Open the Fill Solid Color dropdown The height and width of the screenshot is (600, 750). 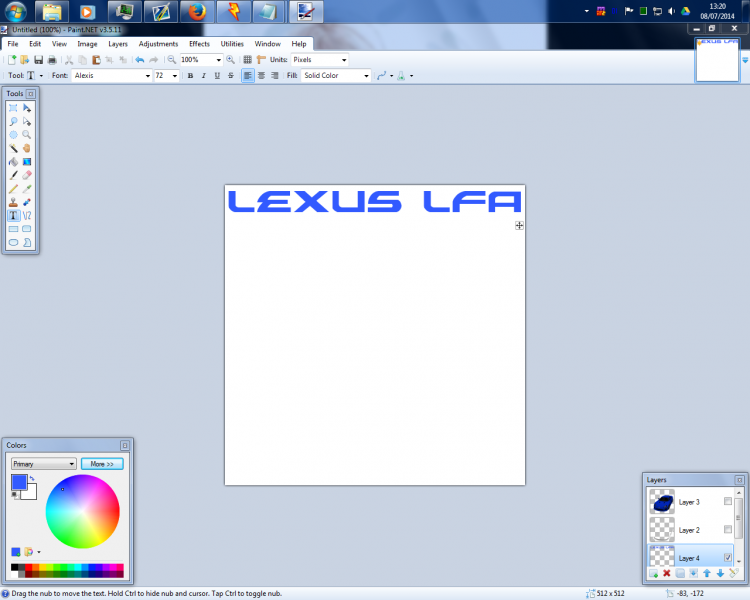[x=366, y=76]
